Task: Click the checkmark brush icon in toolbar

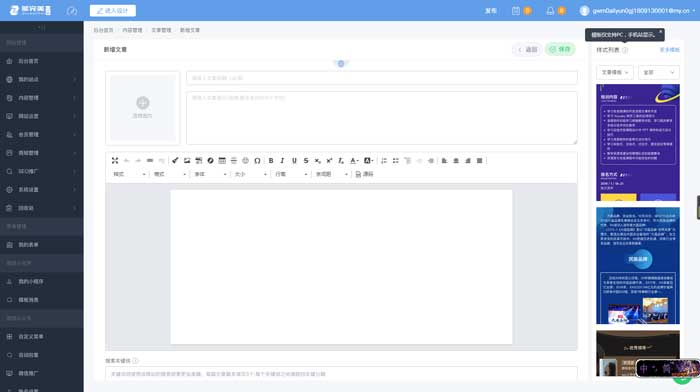Action: pyautogui.click(x=175, y=161)
